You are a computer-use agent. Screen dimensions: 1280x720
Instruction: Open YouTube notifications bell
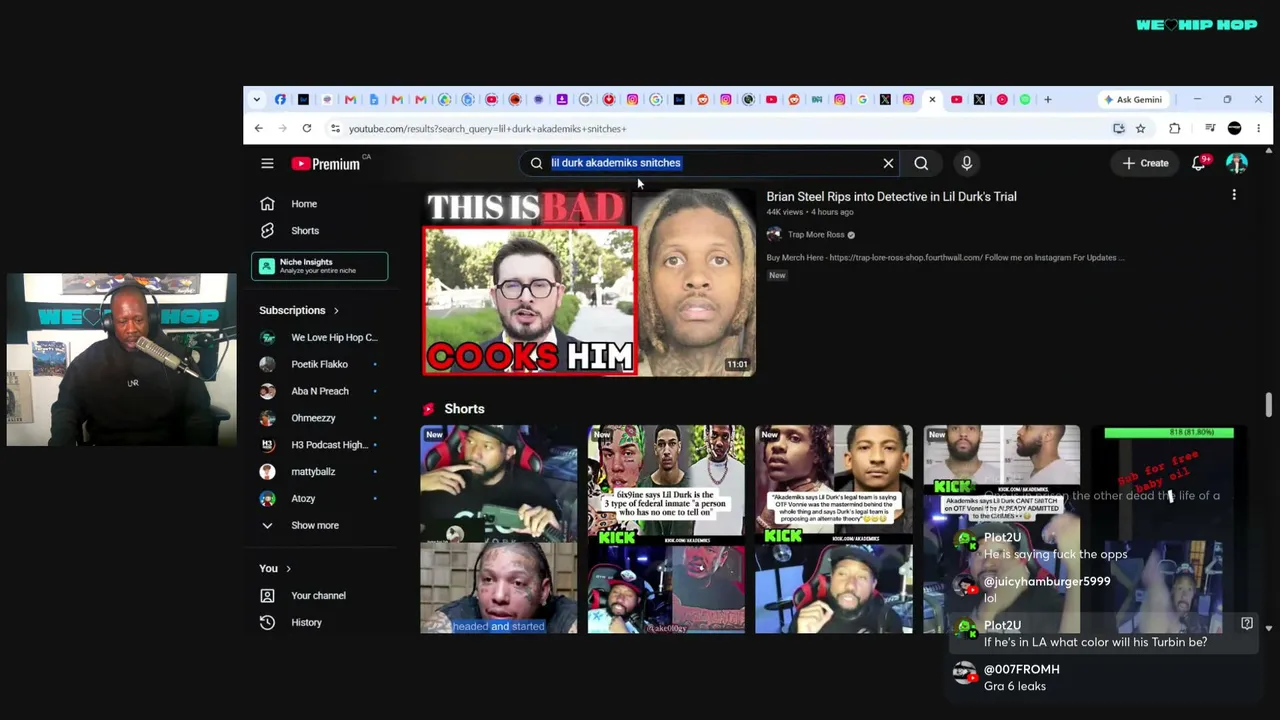(1199, 163)
